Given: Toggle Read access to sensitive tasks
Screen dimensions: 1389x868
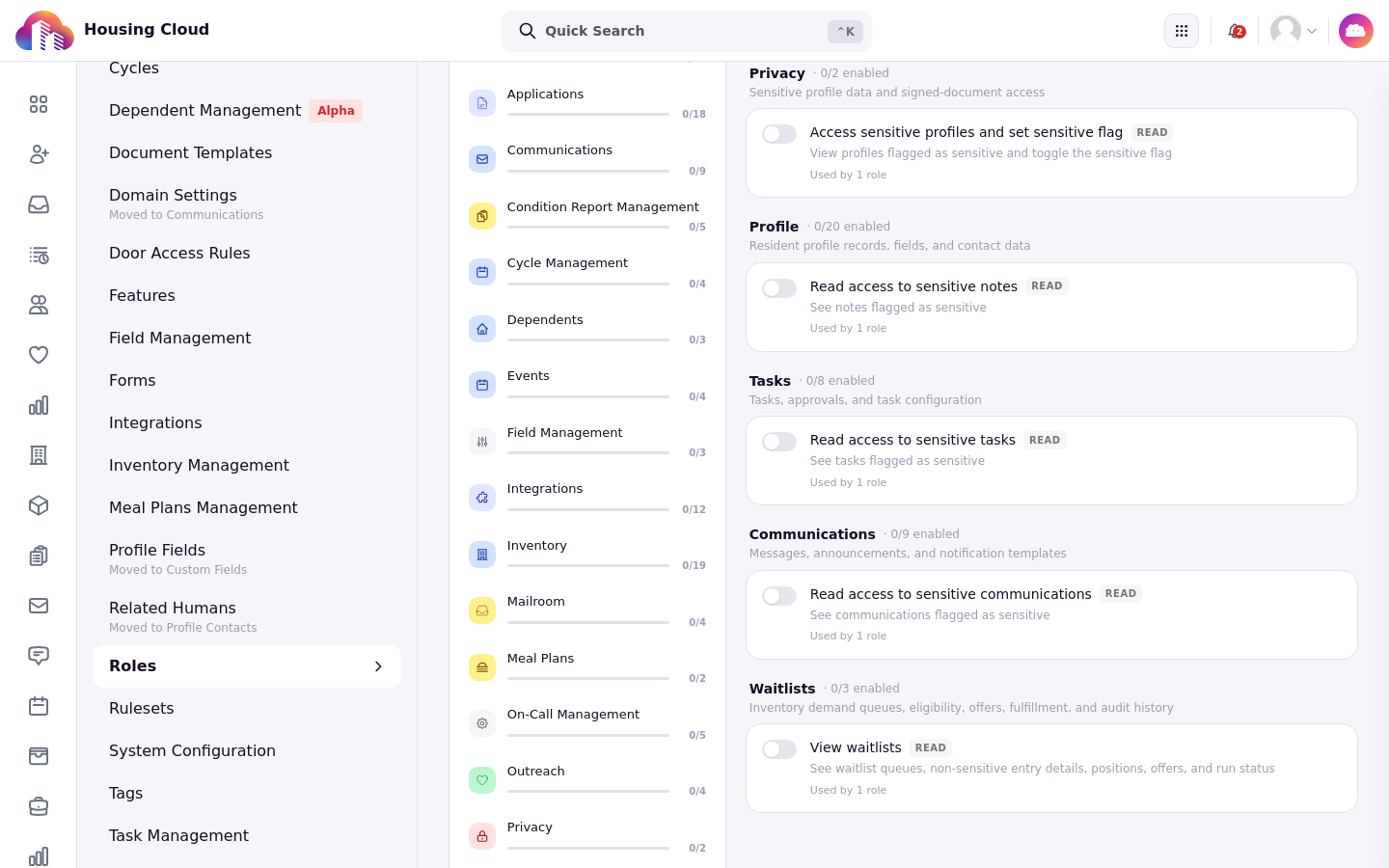Looking at the screenshot, I should (x=779, y=442).
